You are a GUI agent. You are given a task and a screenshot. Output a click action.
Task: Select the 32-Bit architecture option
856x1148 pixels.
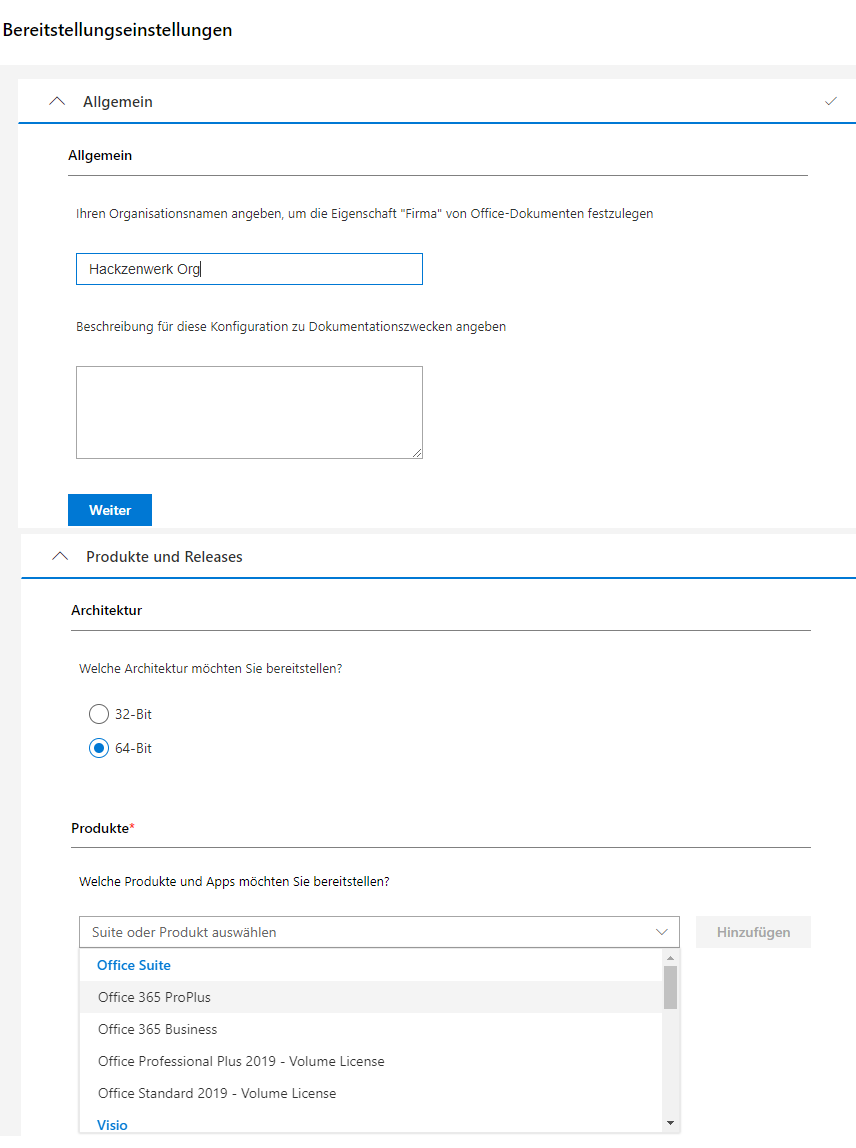99,715
